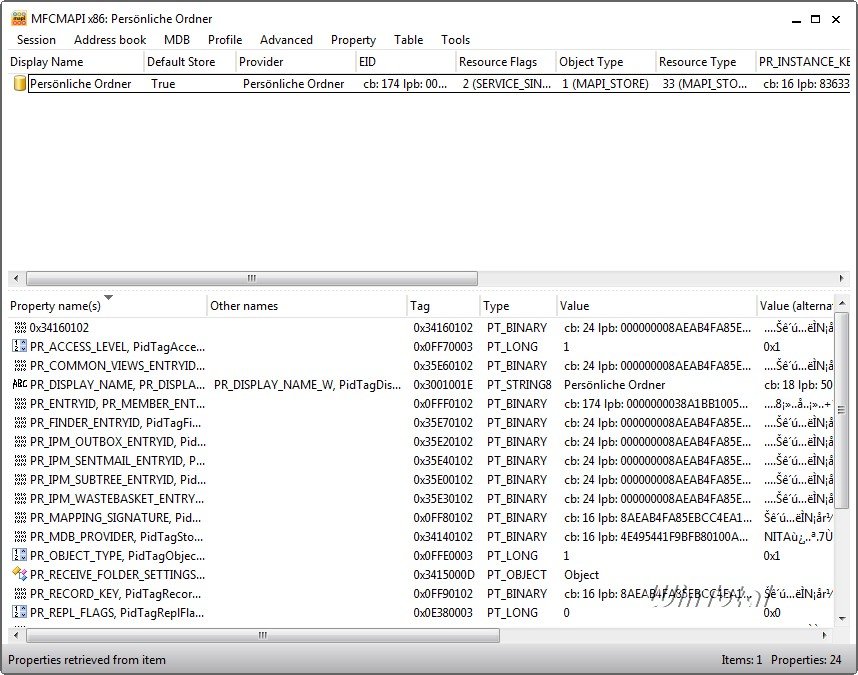The image size is (858, 675).
Task: Sort properties by Property name(s) header
Action: (107, 306)
